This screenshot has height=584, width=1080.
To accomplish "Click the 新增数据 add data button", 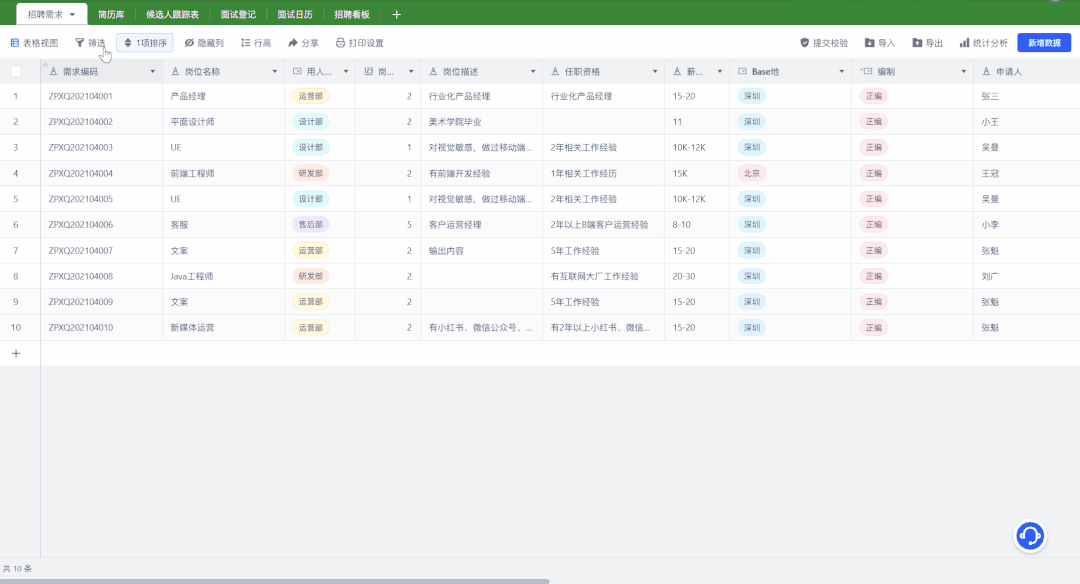I will (1044, 43).
